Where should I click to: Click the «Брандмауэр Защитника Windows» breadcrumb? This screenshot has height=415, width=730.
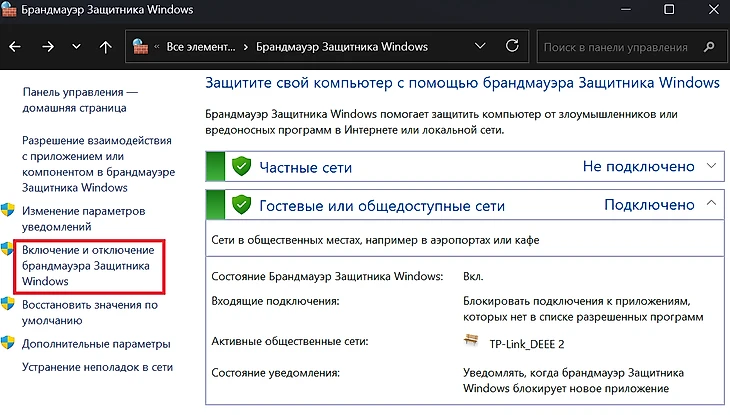click(x=342, y=47)
